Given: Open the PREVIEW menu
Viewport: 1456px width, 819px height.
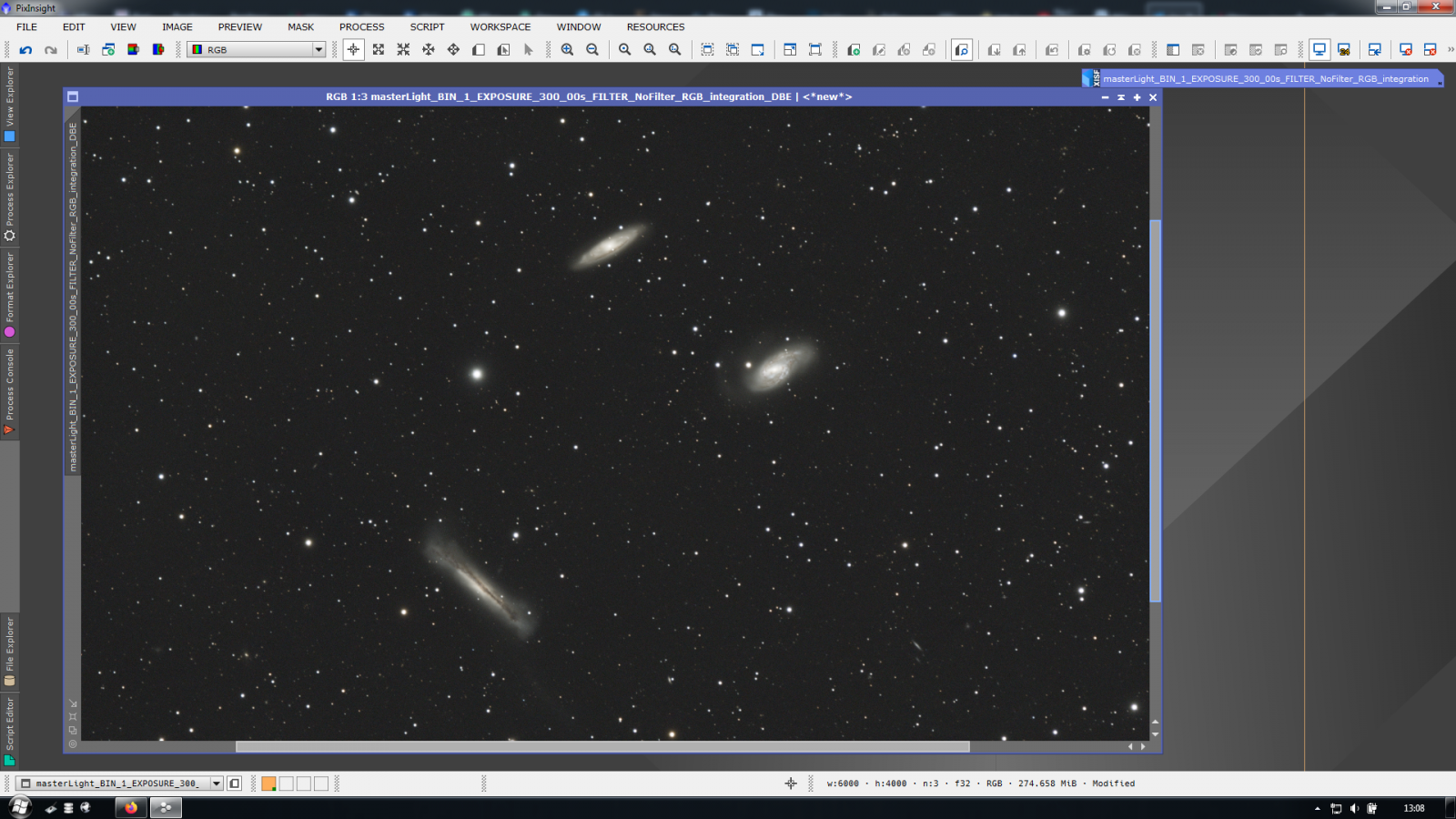Looking at the screenshot, I should tap(240, 27).
